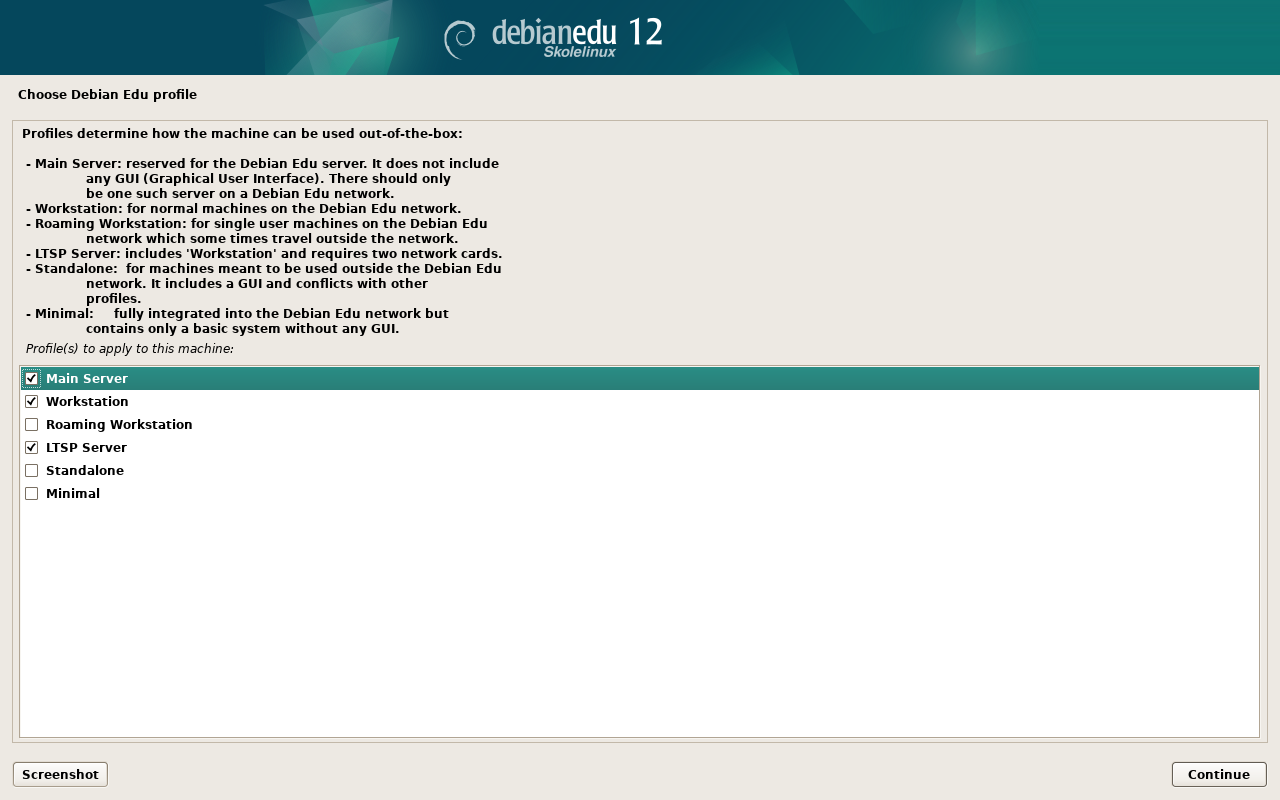Highlight the Workstation text label in list
Viewport: 1280px width, 800px height.
(x=87, y=402)
